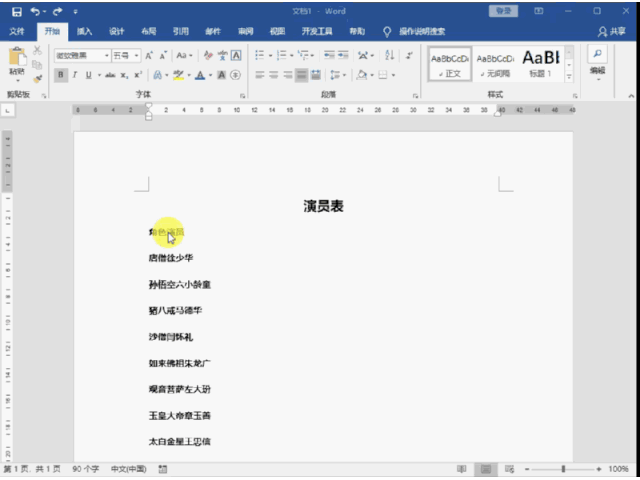
Task: Click the 90 个字 word count
Action: (x=86, y=469)
